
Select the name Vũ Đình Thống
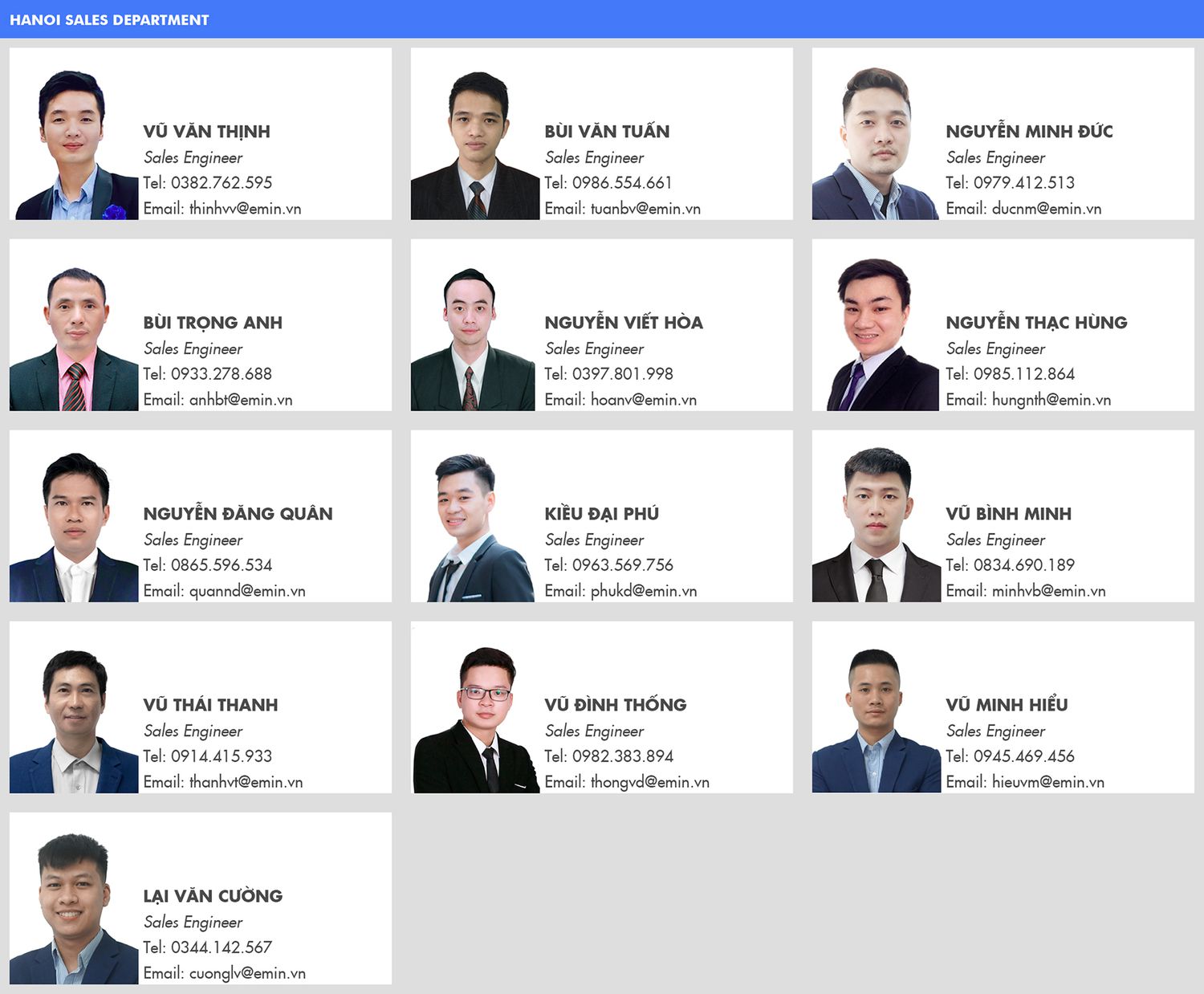(616, 705)
